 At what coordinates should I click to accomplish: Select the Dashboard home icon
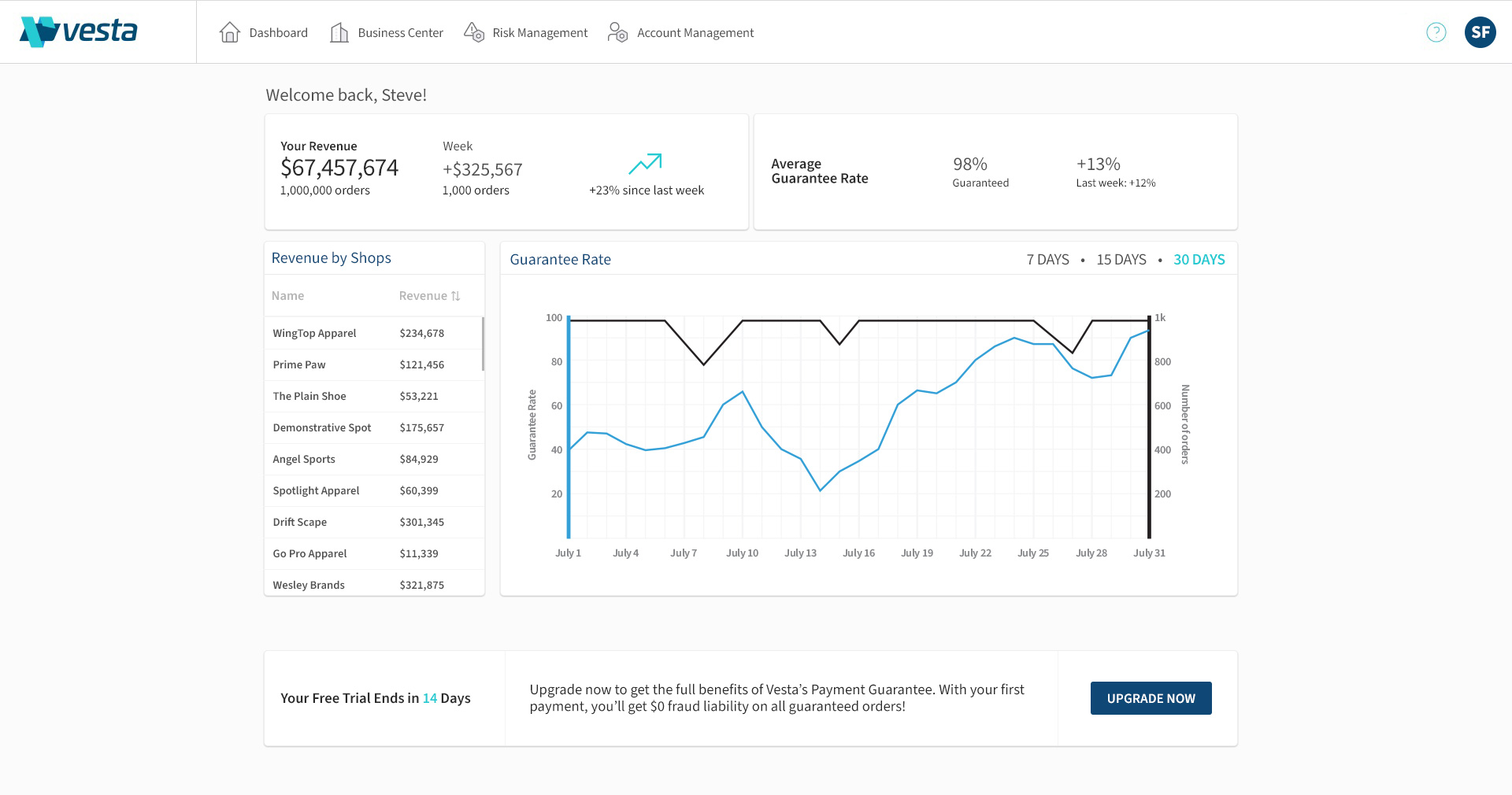pyautogui.click(x=230, y=31)
